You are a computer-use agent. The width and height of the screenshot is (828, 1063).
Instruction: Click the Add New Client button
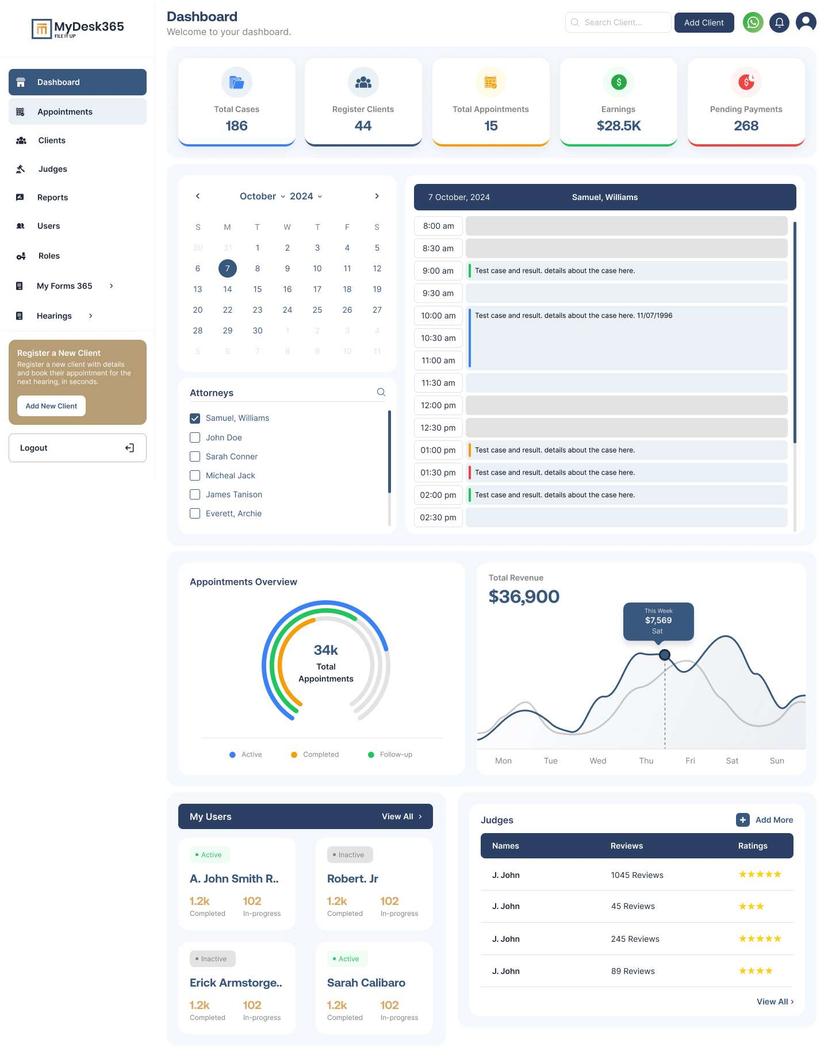pyautogui.click(x=51, y=406)
